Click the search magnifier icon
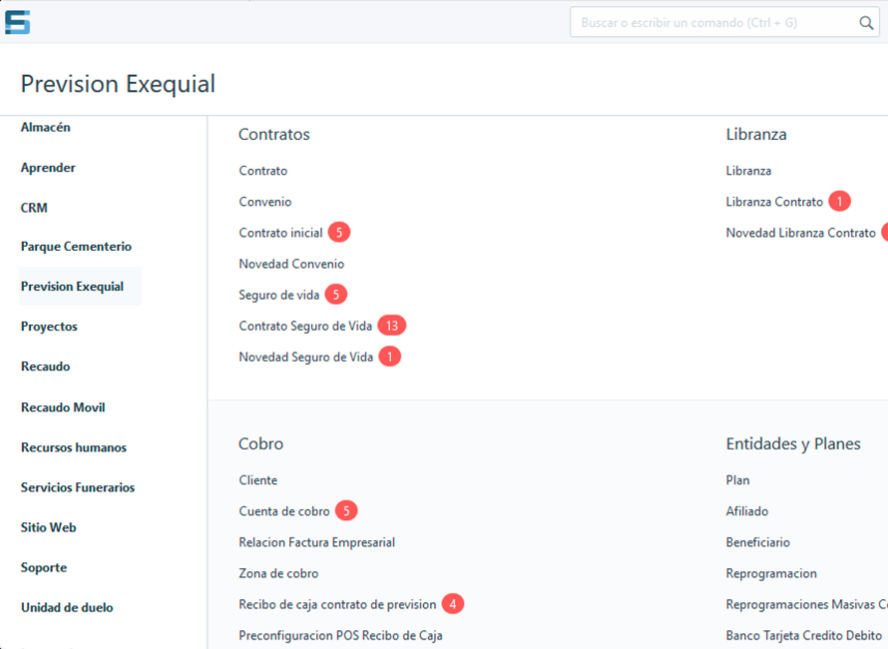Viewport: 888px width, 649px height. point(866,23)
